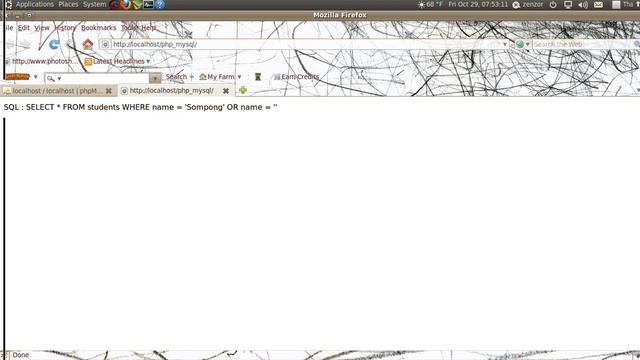Expand the URL bar history dropdown

click(x=505, y=44)
